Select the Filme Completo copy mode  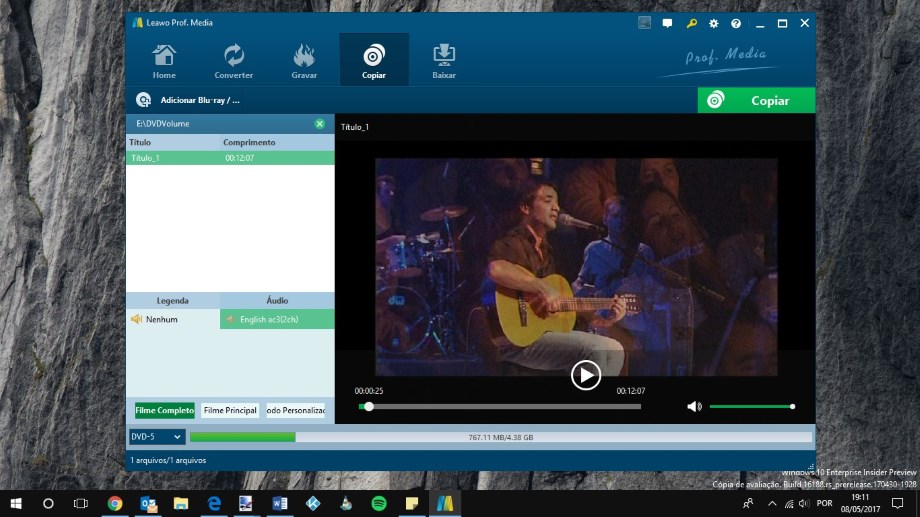(x=165, y=410)
